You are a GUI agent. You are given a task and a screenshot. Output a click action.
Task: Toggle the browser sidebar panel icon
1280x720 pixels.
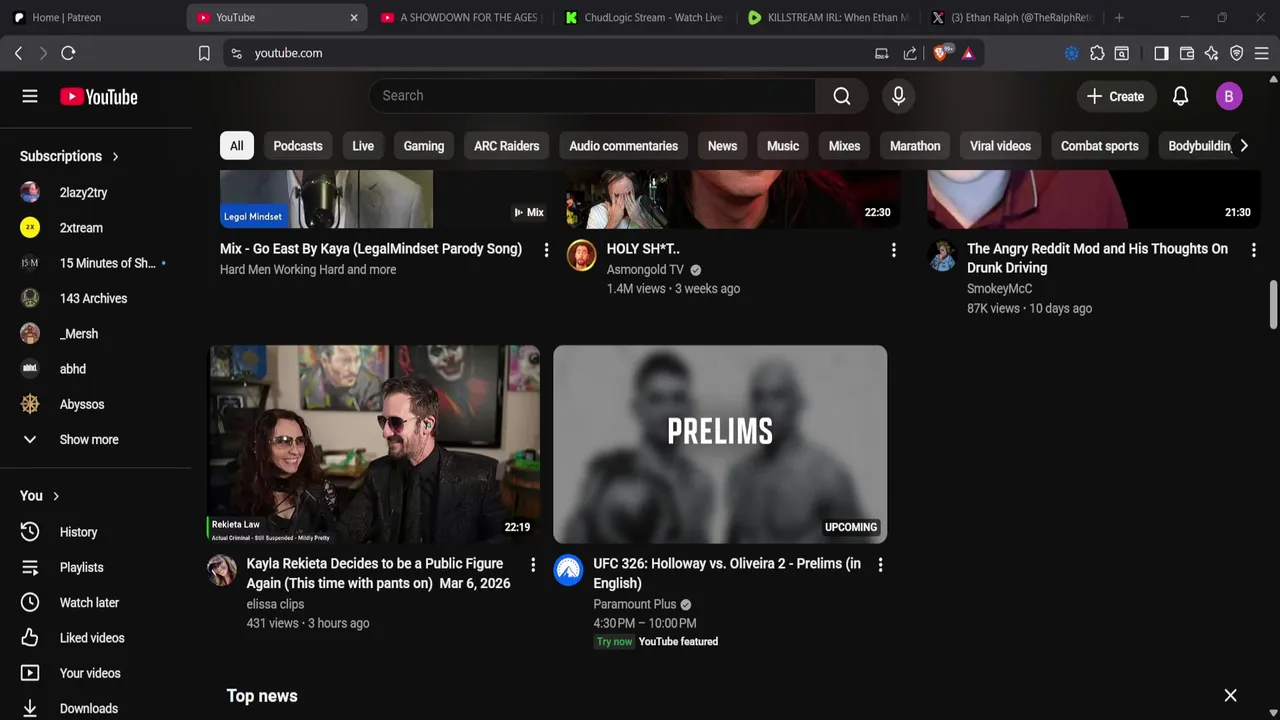[x=1161, y=53]
